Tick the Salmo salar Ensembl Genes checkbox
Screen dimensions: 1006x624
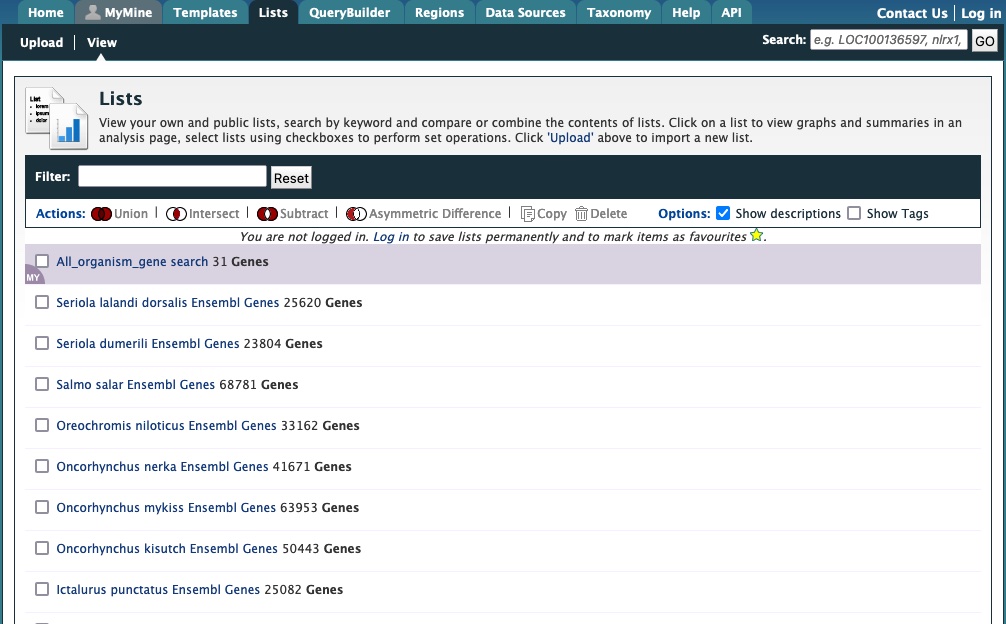click(x=42, y=384)
